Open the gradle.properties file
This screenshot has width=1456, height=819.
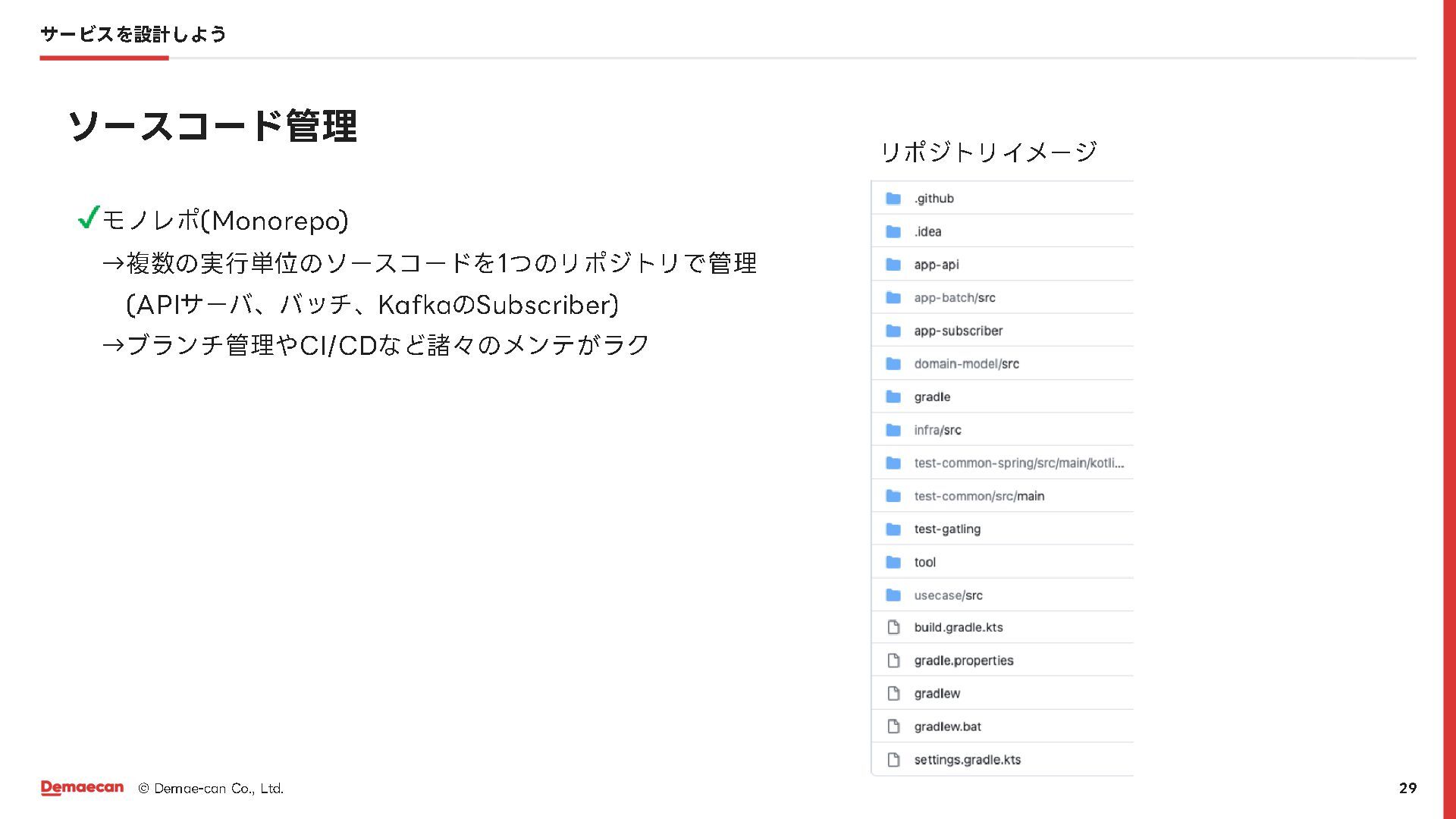tap(963, 661)
